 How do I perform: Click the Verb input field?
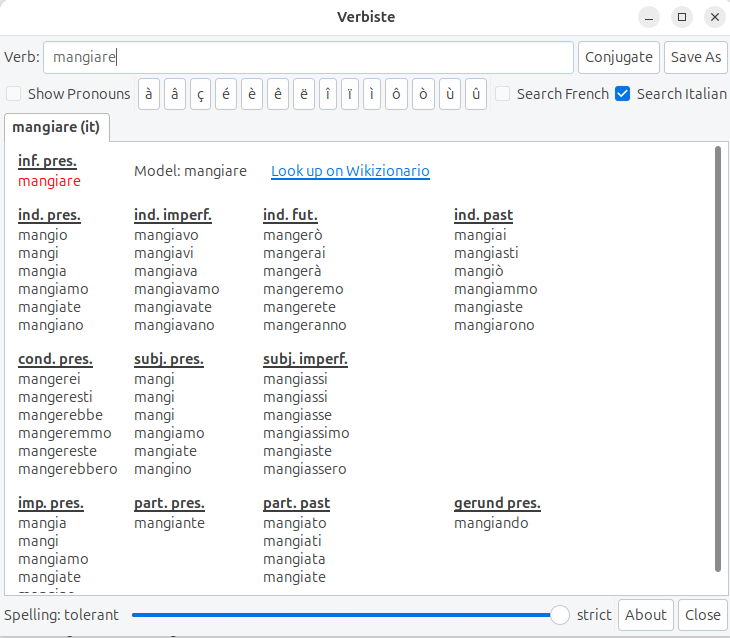309,57
